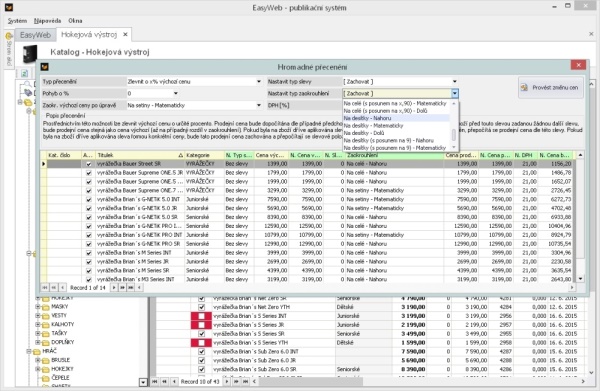Viewport: 600px width, 391px height.
Task: Select 'Na desítky - Dolů' option
Action: pyautogui.click(x=396, y=133)
